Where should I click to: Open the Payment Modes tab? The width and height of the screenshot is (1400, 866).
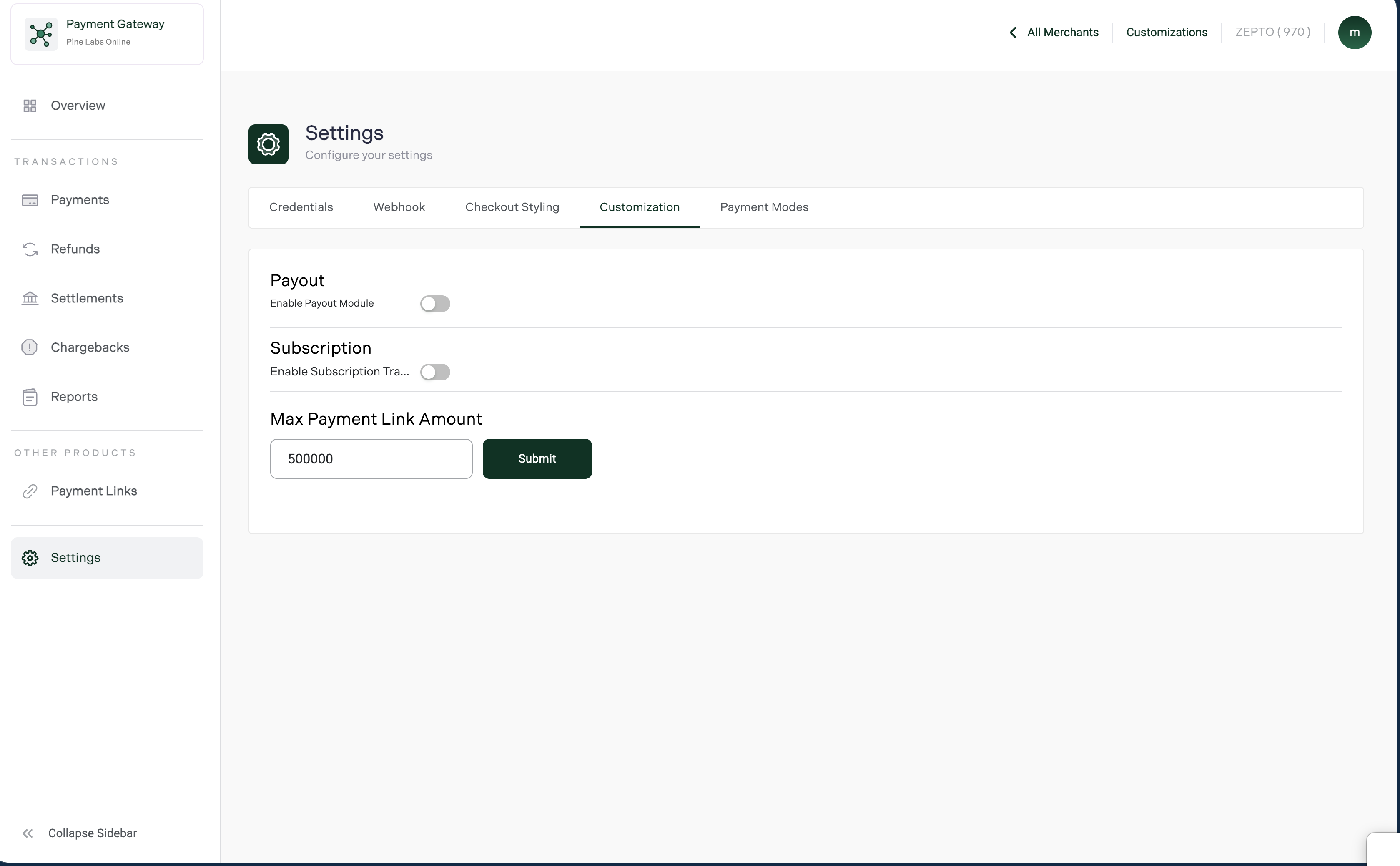point(764,207)
